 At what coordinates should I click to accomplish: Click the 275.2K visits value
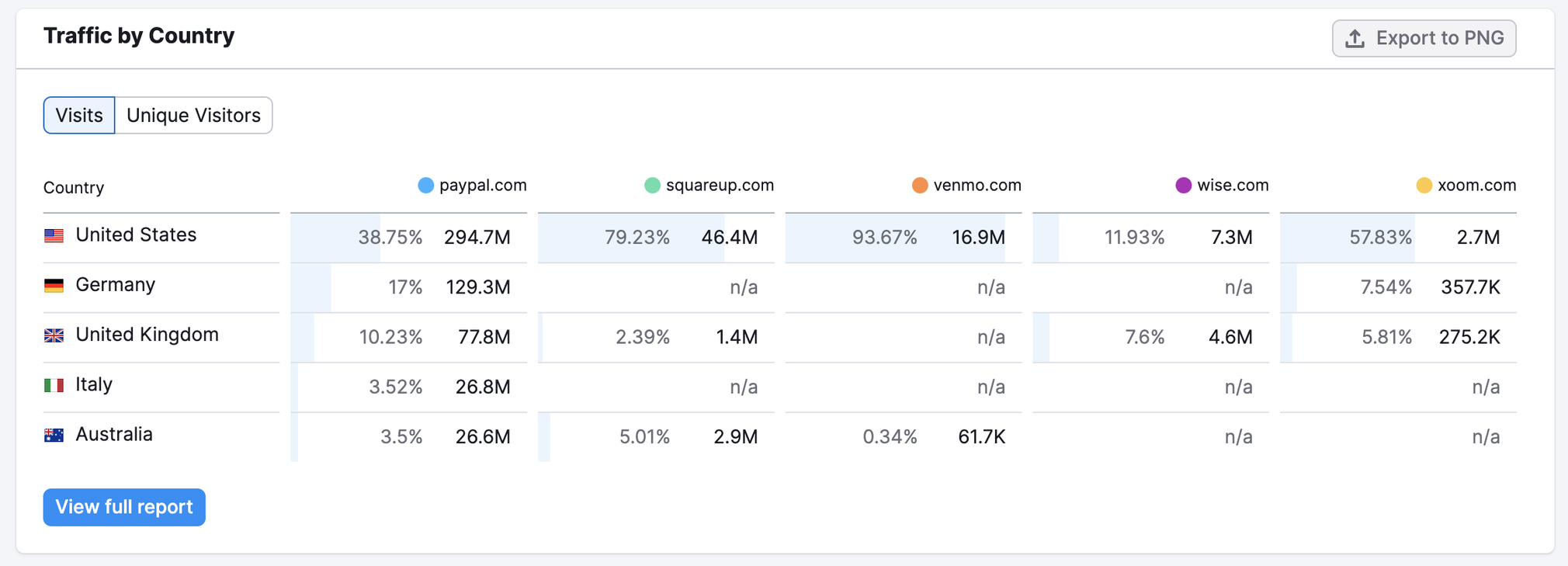tap(1469, 337)
